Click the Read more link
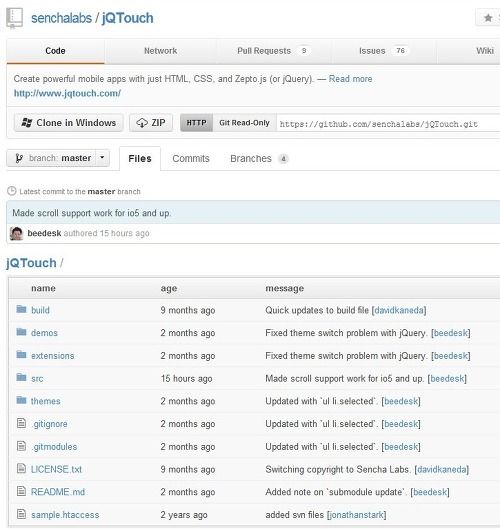The width and height of the screenshot is (500, 529). [350, 79]
